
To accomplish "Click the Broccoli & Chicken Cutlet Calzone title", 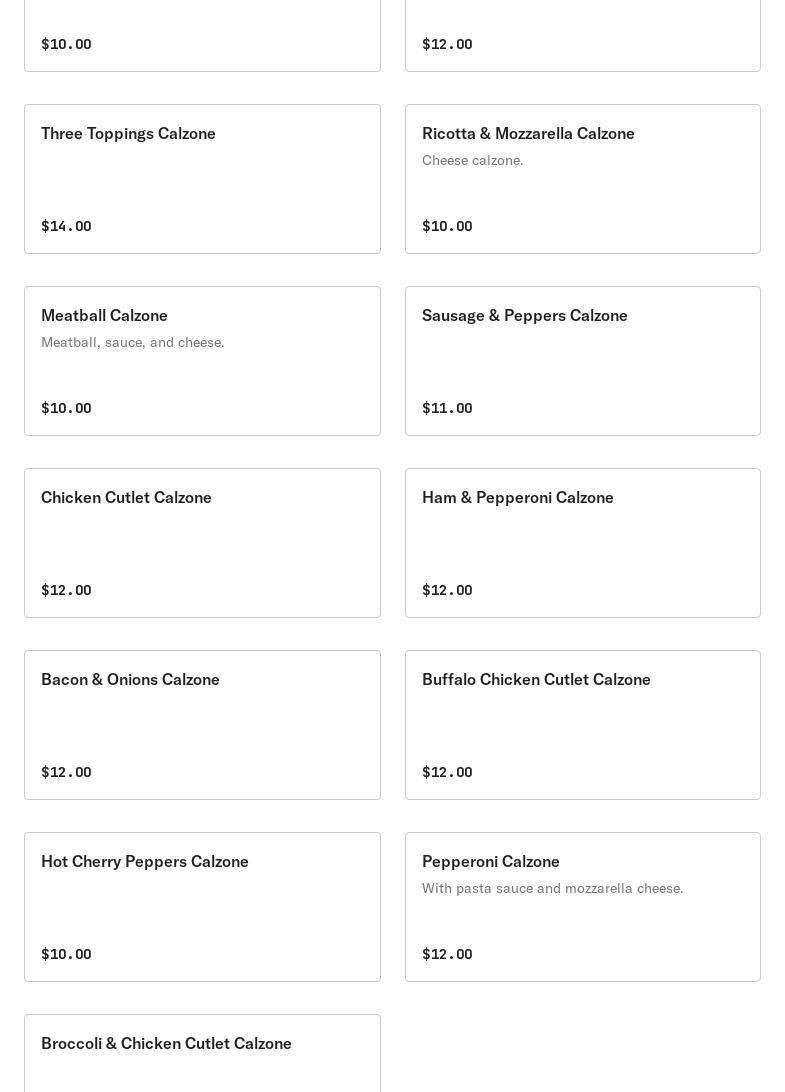I will coord(166,1043).
